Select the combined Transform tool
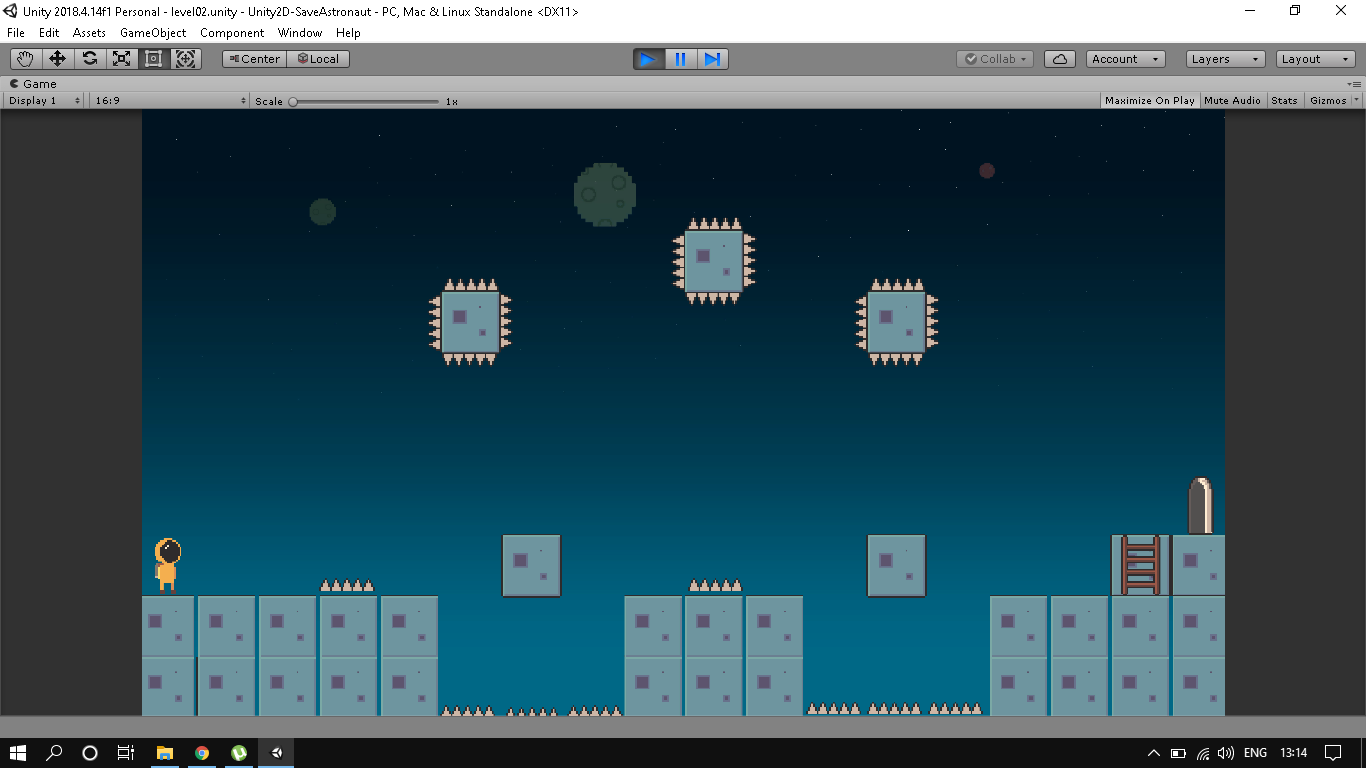 click(x=186, y=59)
